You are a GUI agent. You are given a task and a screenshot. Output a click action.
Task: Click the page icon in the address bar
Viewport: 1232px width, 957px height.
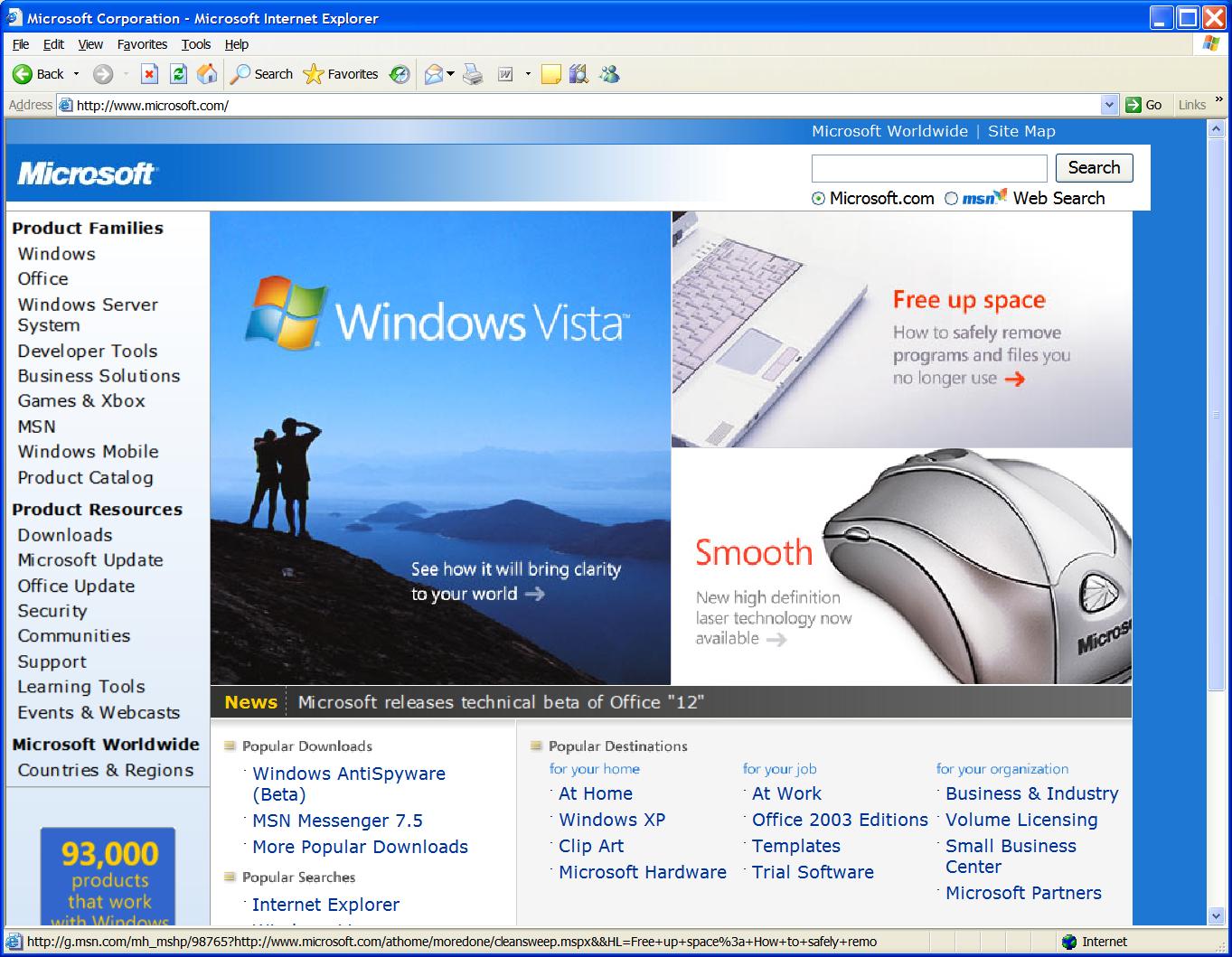coord(65,105)
